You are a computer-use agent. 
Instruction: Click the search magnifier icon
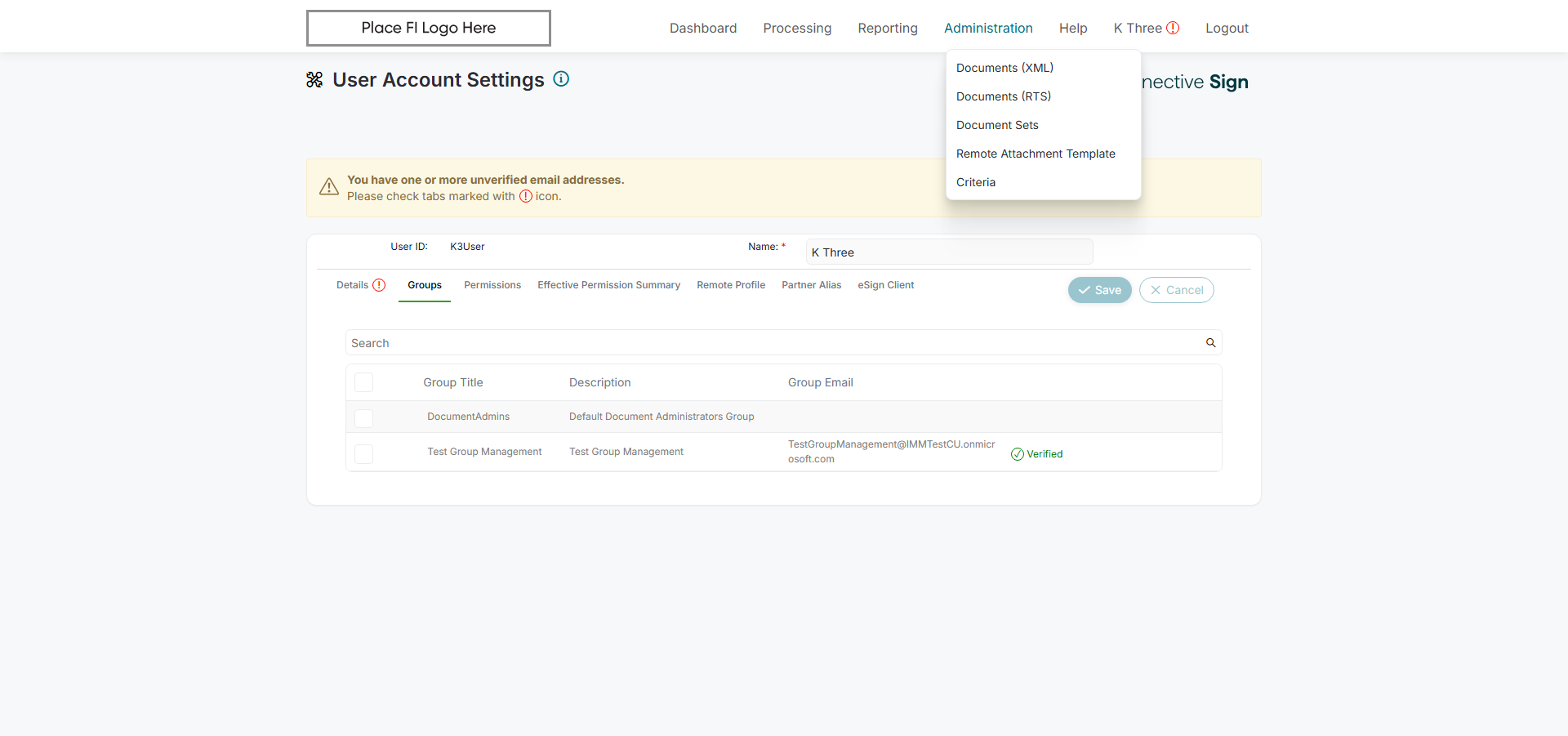[1211, 343]
